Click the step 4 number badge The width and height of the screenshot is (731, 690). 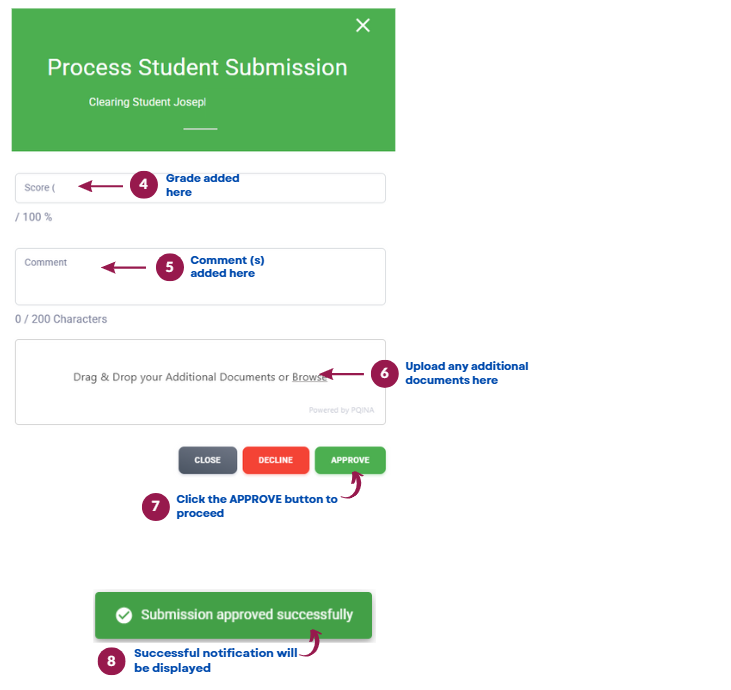point(144,185)
